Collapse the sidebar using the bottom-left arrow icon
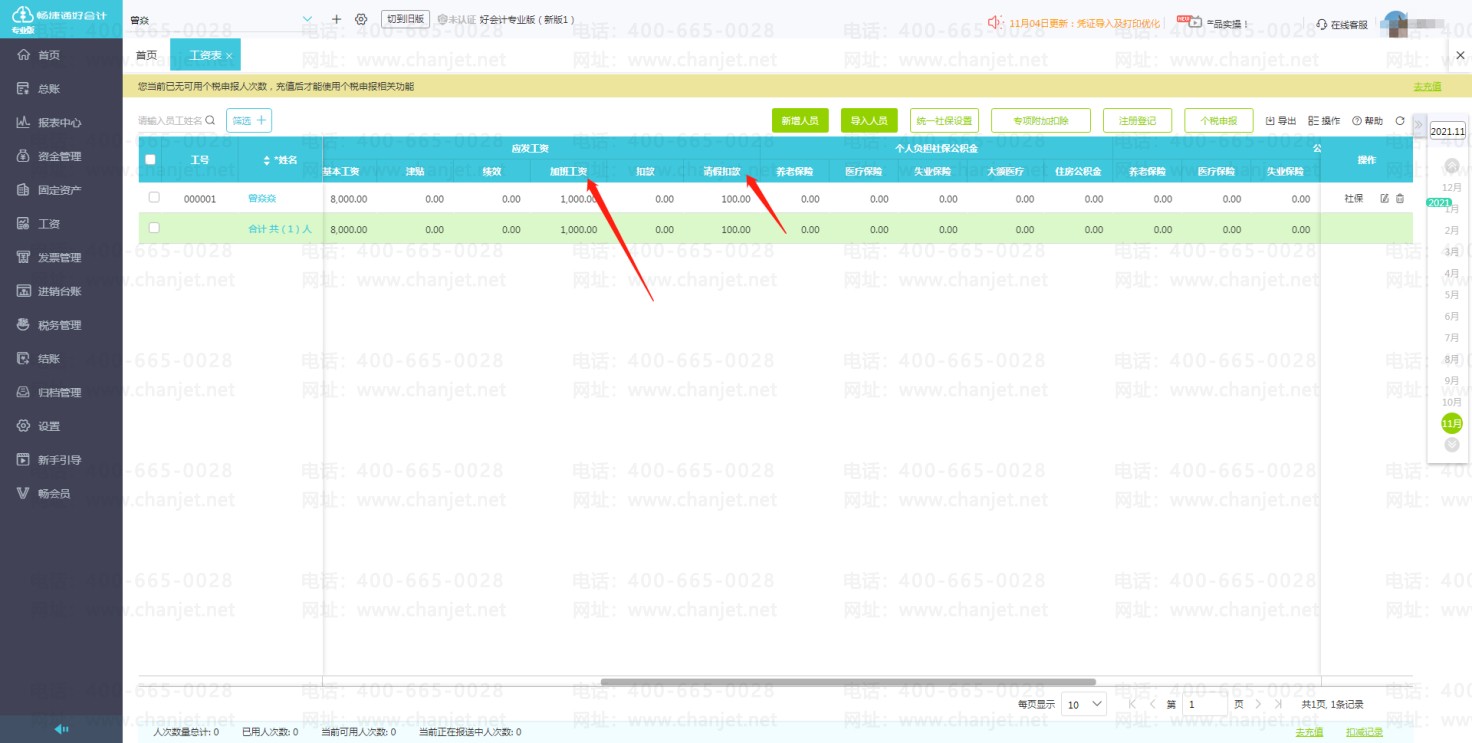The height and width of the screenshot is (743, 1472). (x=61, y=729)
